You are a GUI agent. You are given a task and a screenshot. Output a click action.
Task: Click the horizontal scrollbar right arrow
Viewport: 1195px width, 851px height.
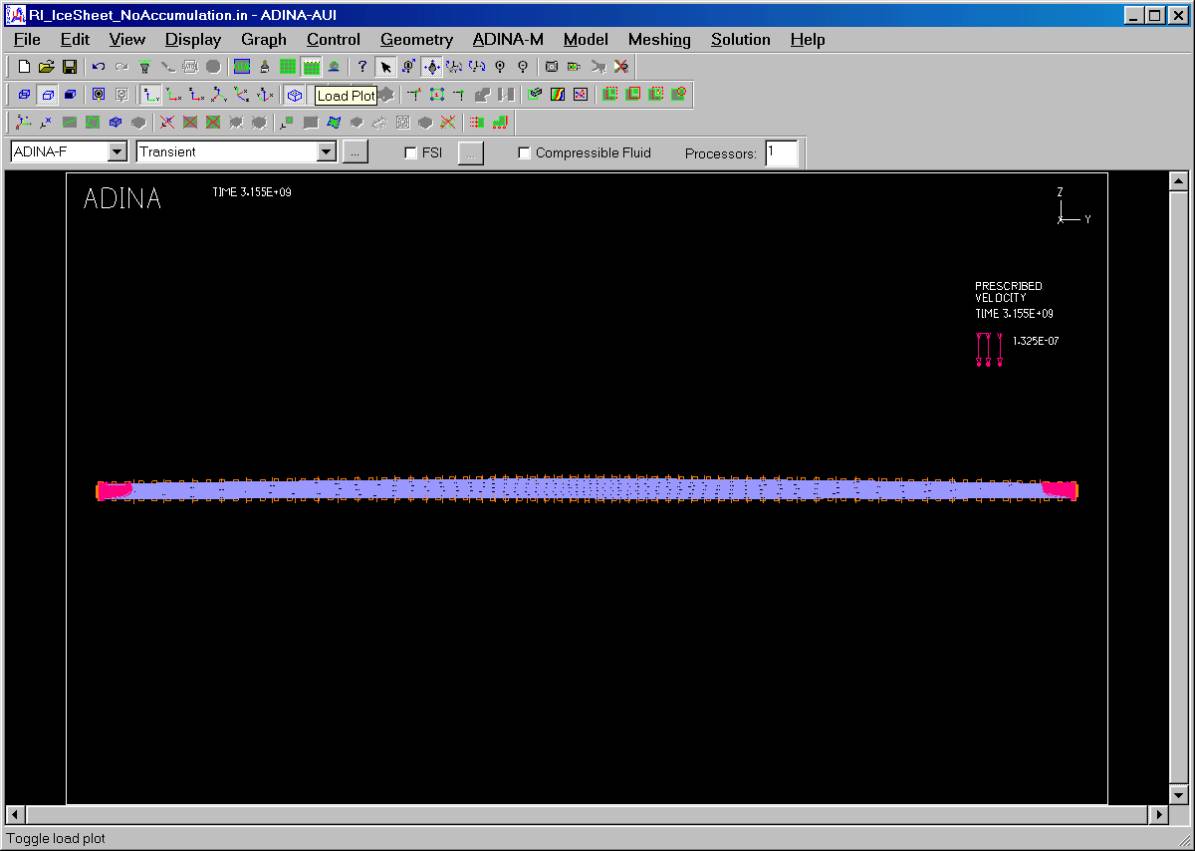1160,814
